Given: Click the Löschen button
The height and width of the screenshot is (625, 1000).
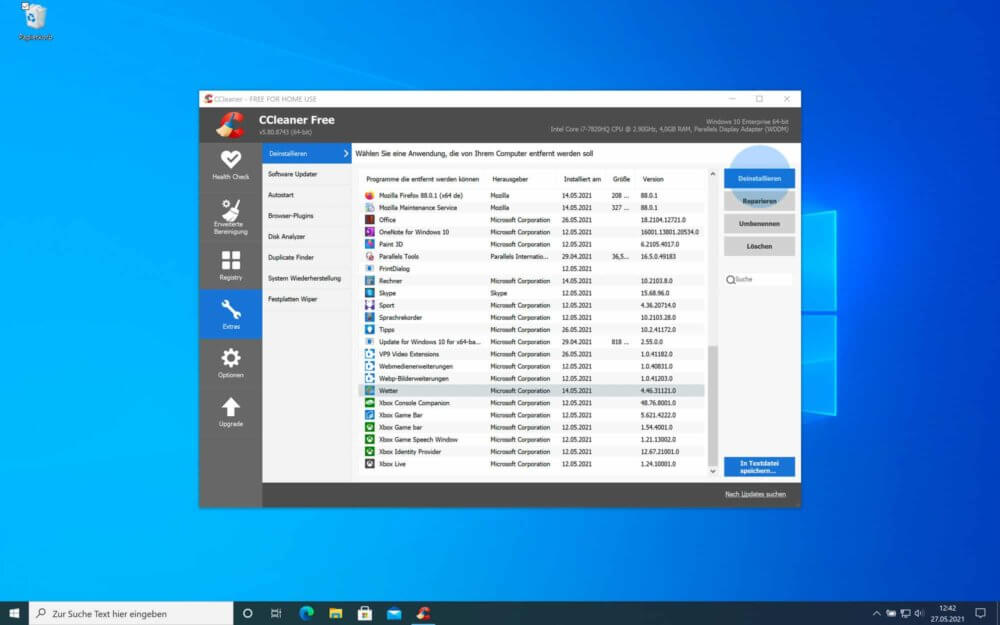Looking at the screenshot, I should pos(759,246).
